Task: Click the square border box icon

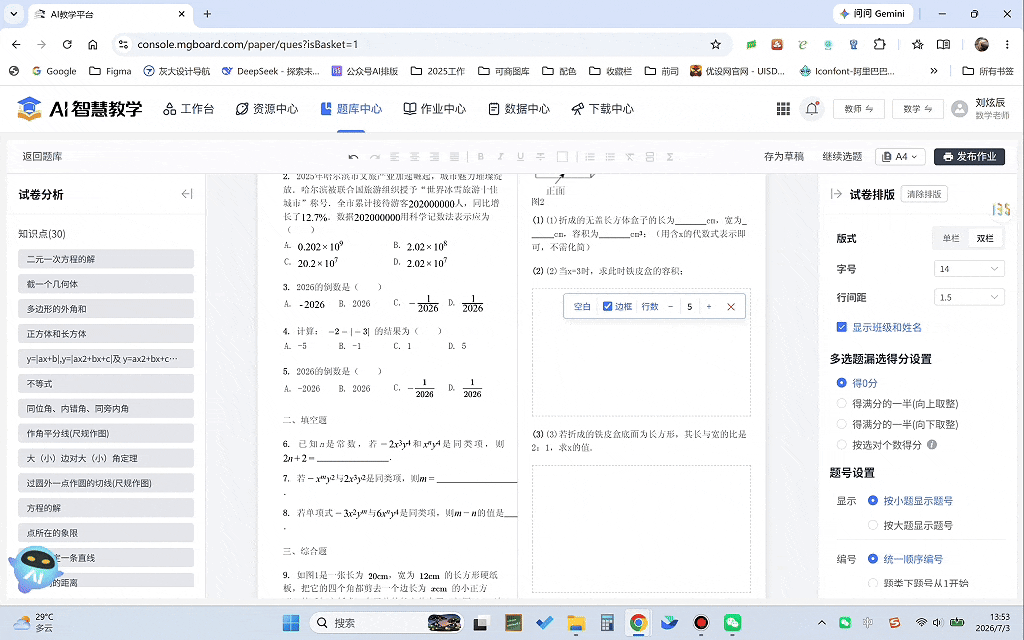Action: [x=562, y=157]
